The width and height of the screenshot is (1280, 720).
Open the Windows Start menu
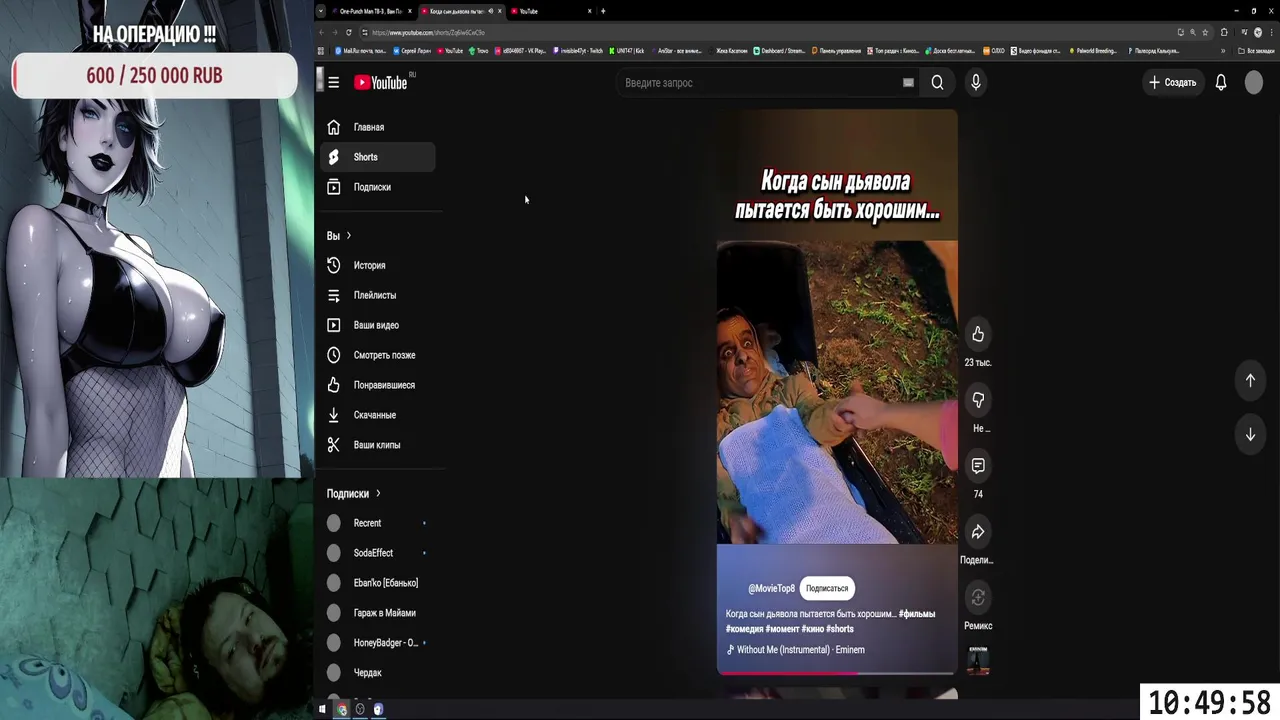322,709
